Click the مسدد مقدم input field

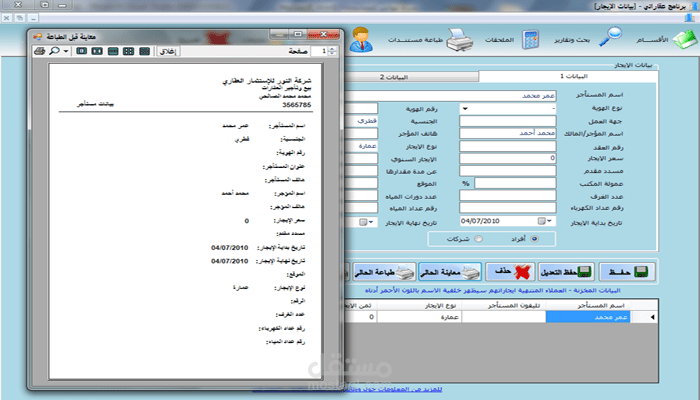508,171
